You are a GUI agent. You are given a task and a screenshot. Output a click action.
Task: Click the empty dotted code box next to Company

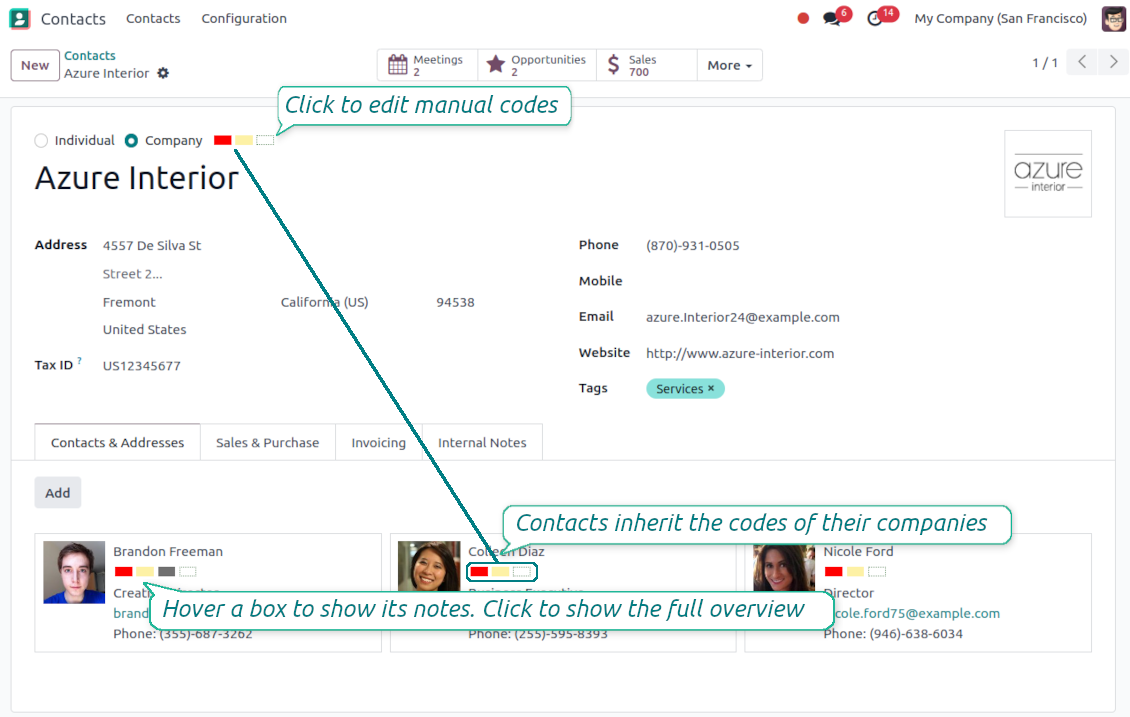(x=265, y=140)
